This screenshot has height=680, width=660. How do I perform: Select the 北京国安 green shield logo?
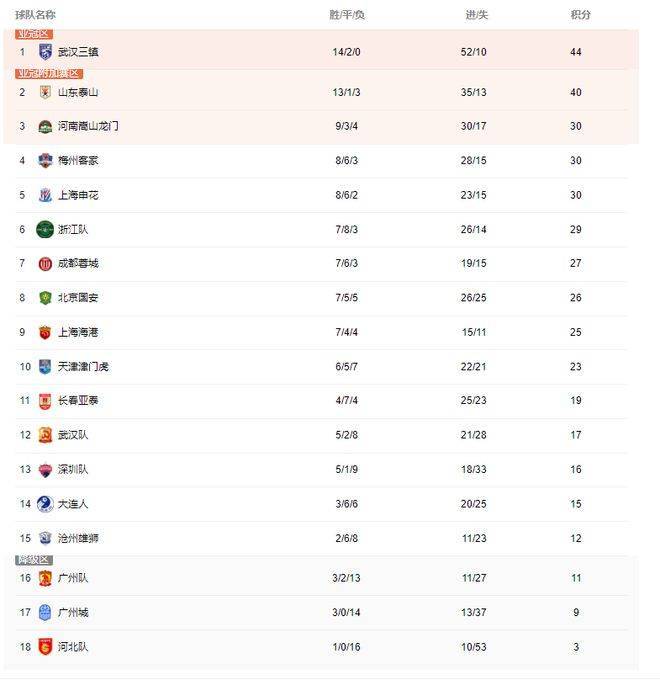pos(45,298)
